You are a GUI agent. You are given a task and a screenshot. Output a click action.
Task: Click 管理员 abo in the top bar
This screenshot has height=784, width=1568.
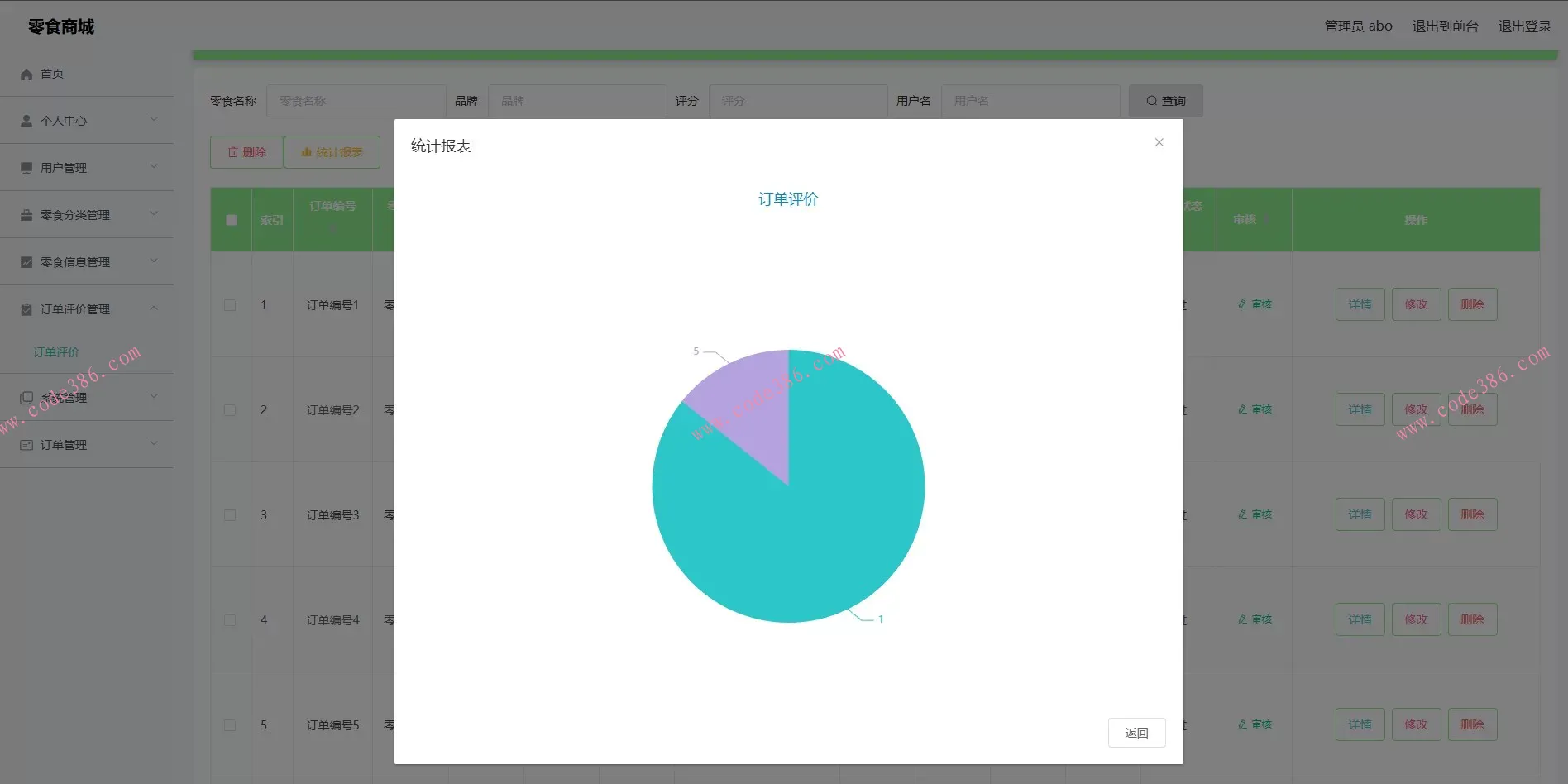click(x=1358, y=26)
